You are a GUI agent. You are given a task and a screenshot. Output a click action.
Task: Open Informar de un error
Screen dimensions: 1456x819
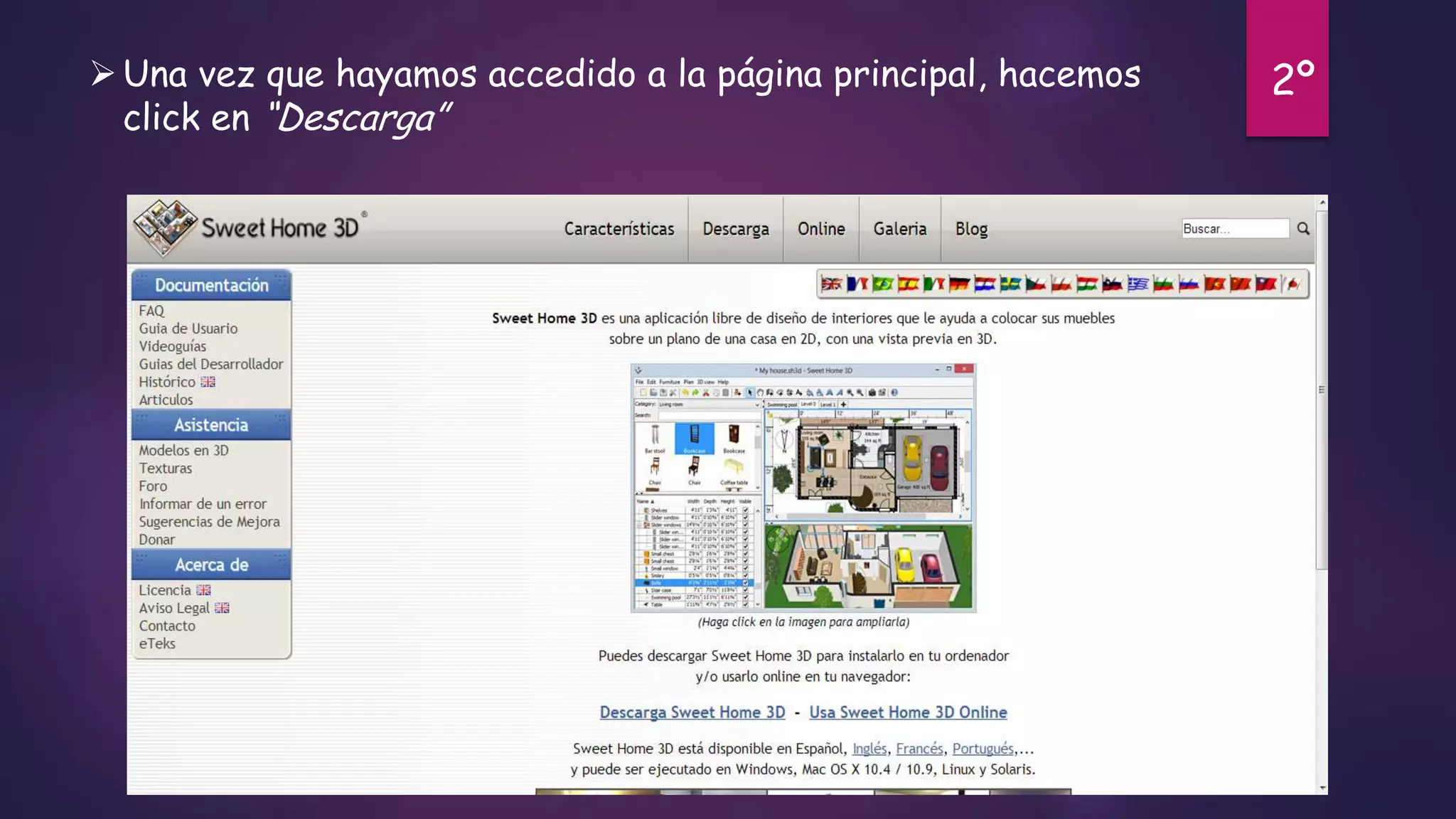coord(203,504)
